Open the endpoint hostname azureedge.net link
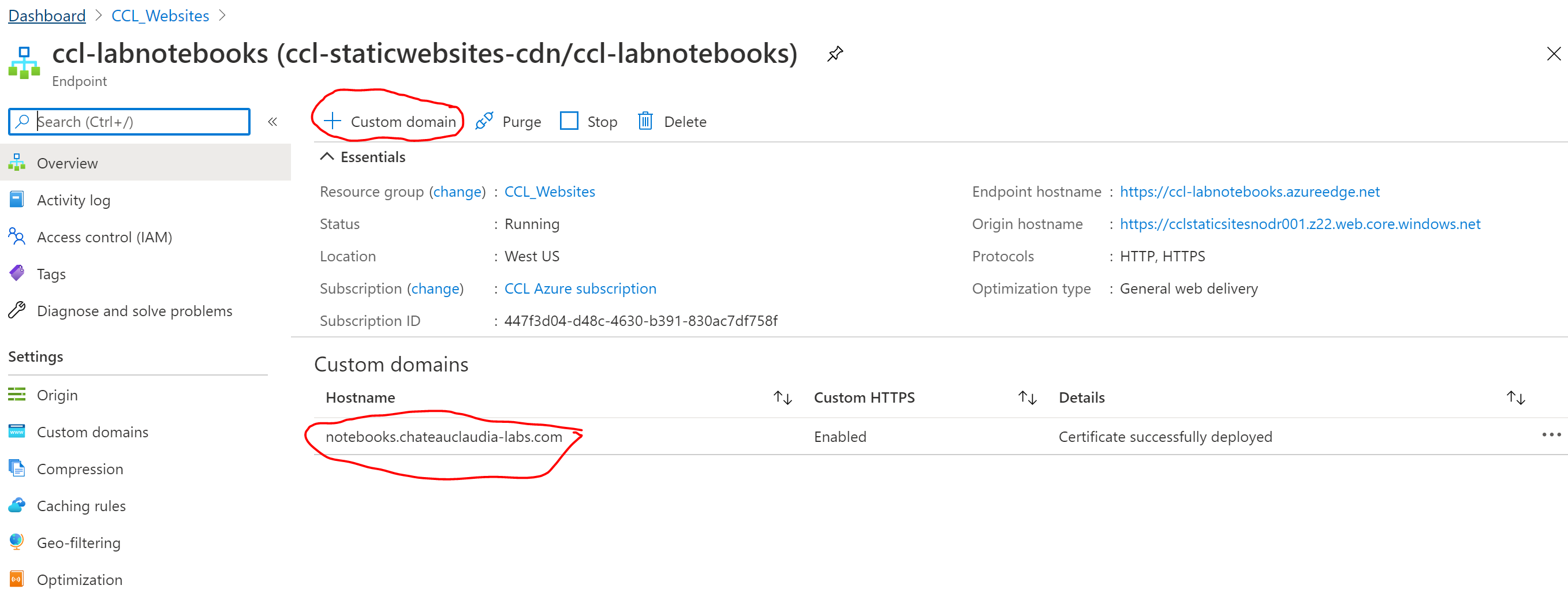Viewport: 1568px width, 589px height. 1249,192
